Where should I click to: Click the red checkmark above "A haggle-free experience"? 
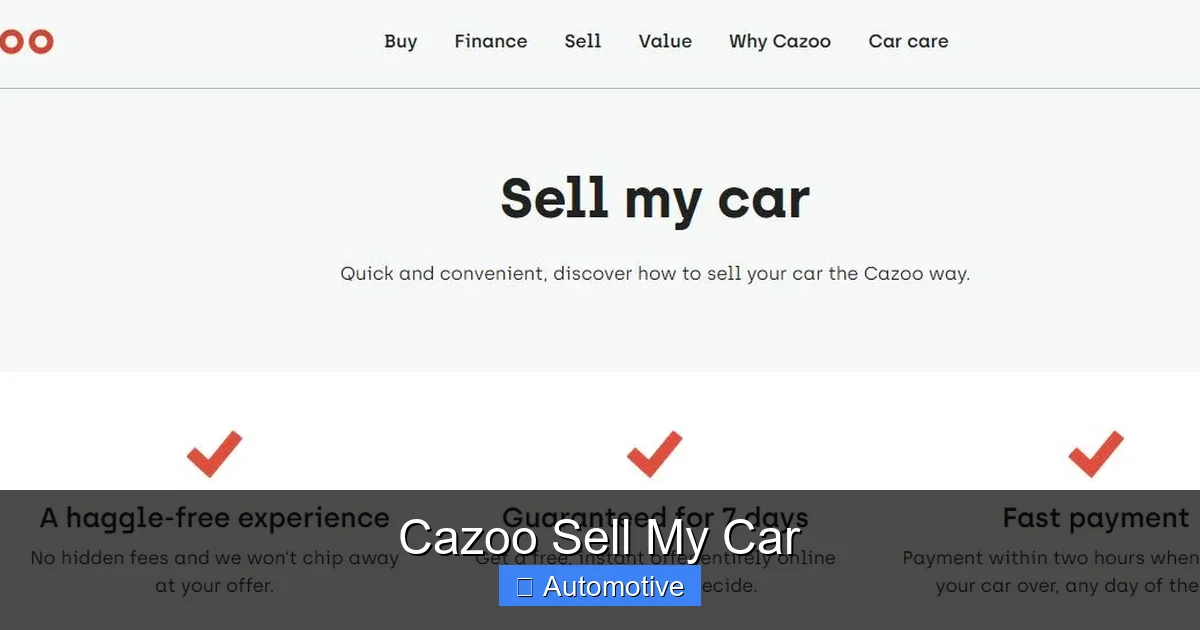pos(212,455)
